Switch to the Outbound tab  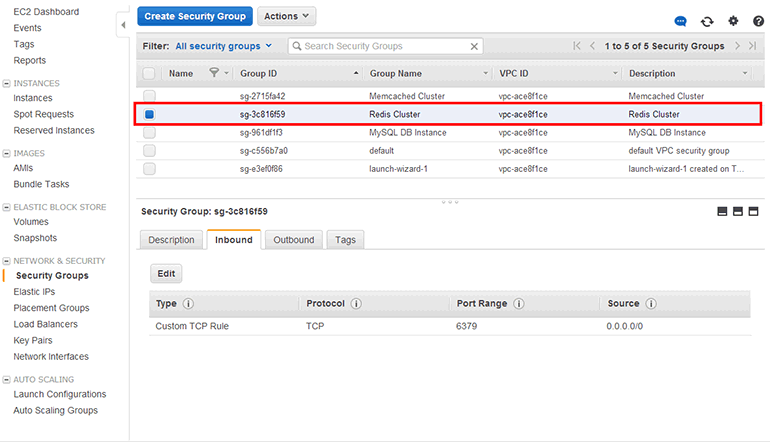(x=294, y=240)
